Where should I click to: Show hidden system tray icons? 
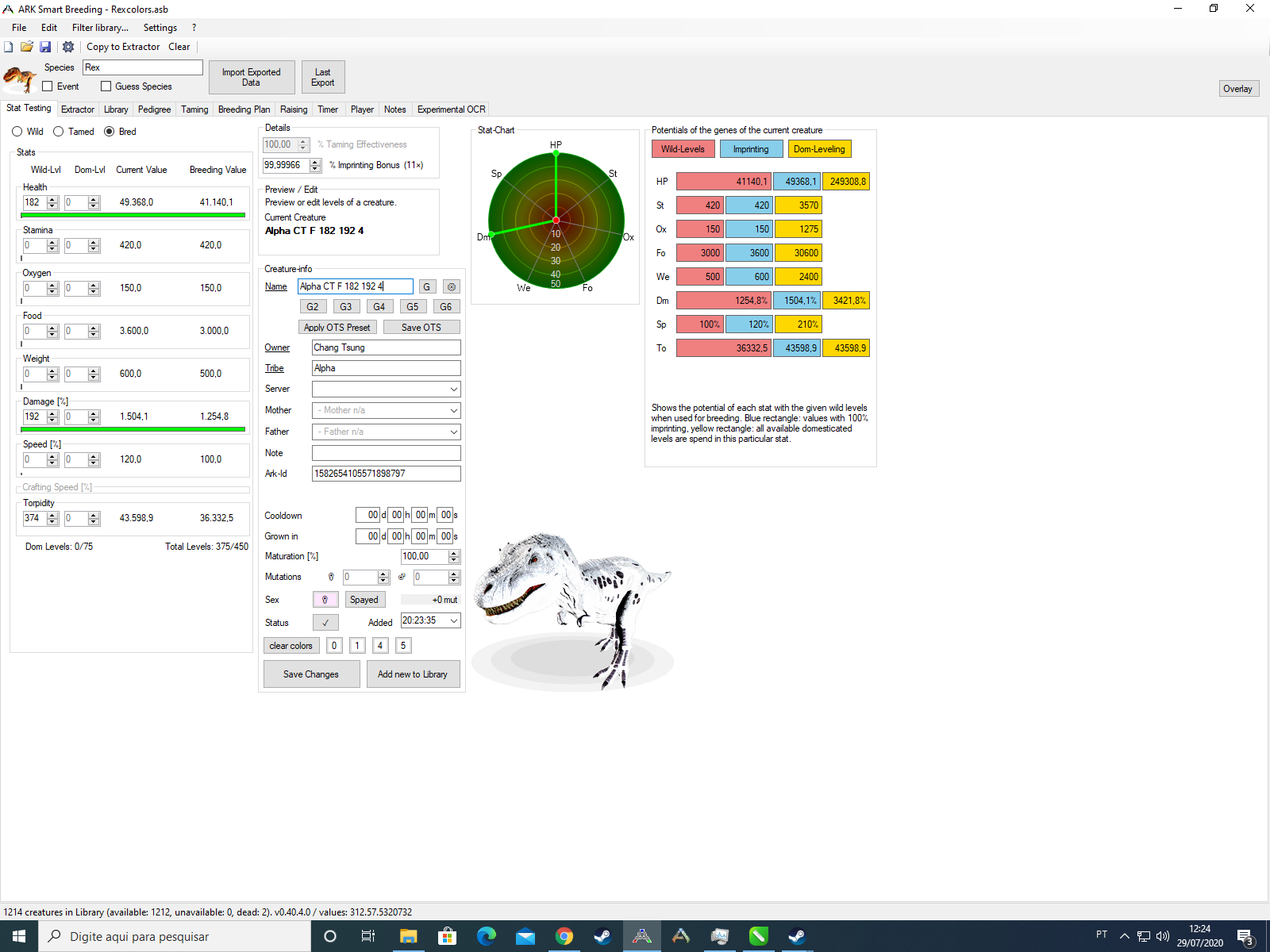coord(1124,936)
